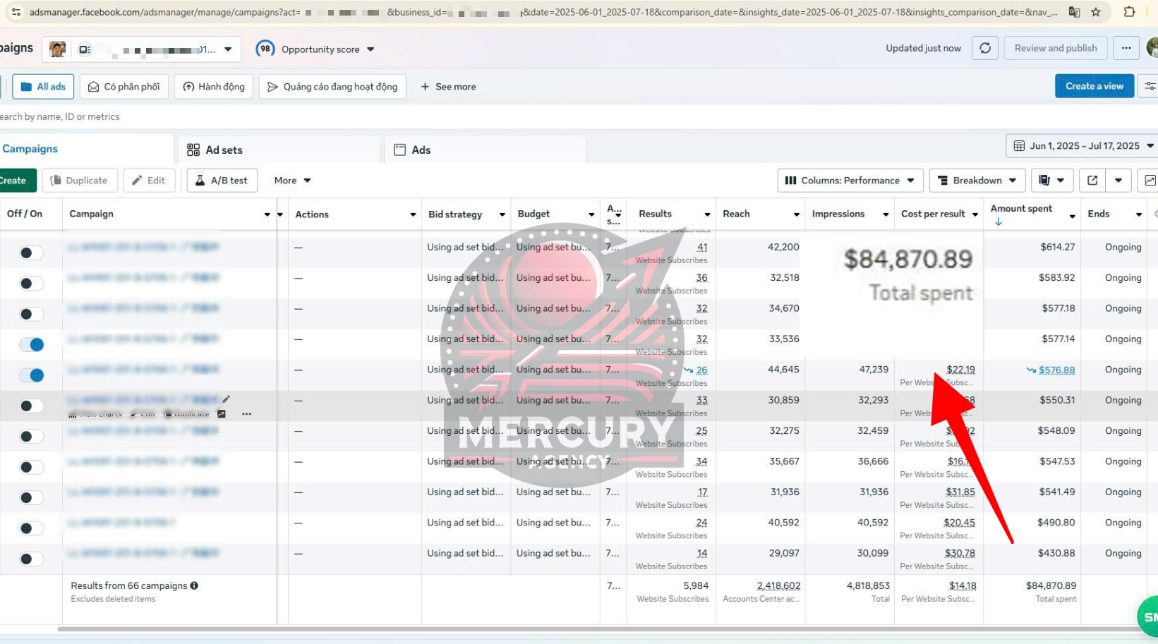This screenshot has height=644, width=1158.
Task: Turn on the campaign with $430.88 spent
Action: pos(31,558)
